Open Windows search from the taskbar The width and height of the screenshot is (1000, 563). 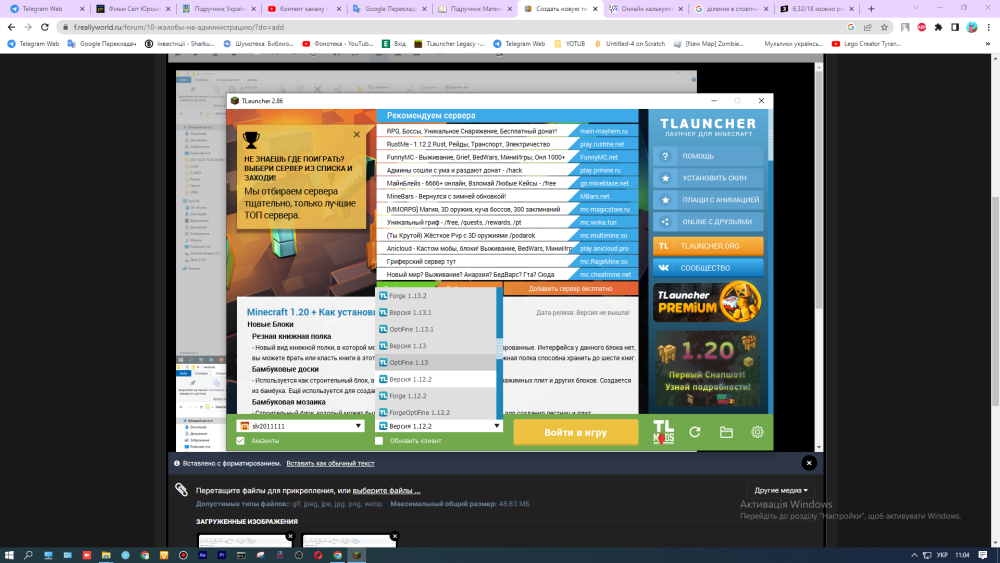tap(28, 555)
